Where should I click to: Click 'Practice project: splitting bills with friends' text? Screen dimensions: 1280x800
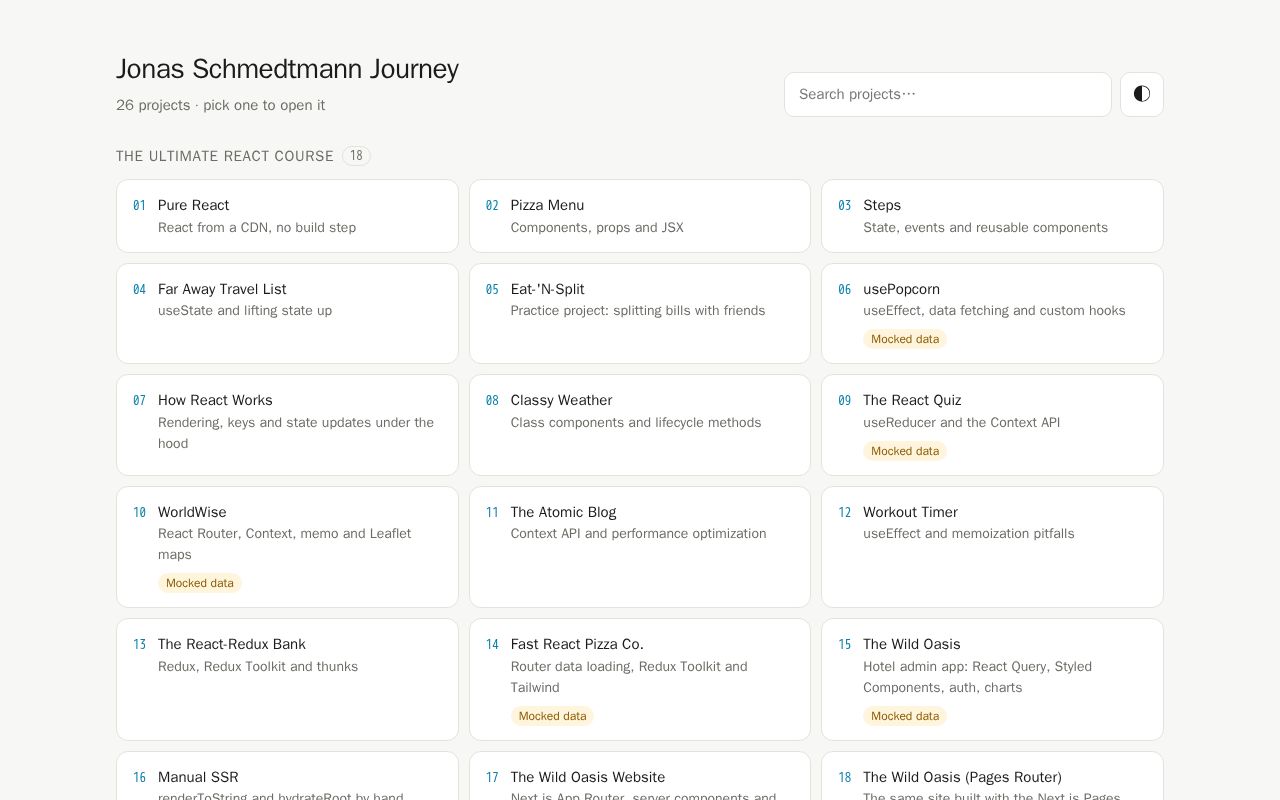point(638,310)
